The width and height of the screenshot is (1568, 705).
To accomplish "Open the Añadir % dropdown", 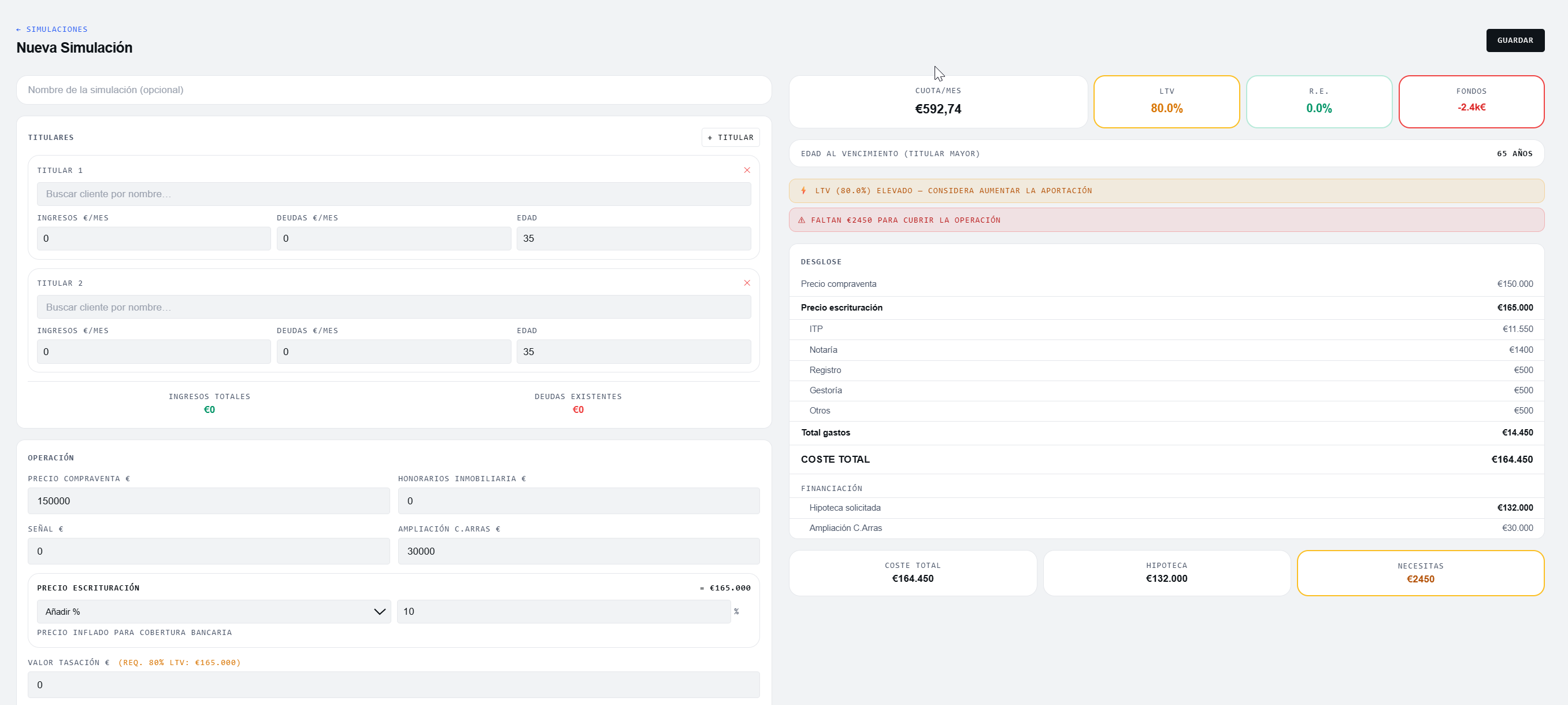I will click(214, 611).
